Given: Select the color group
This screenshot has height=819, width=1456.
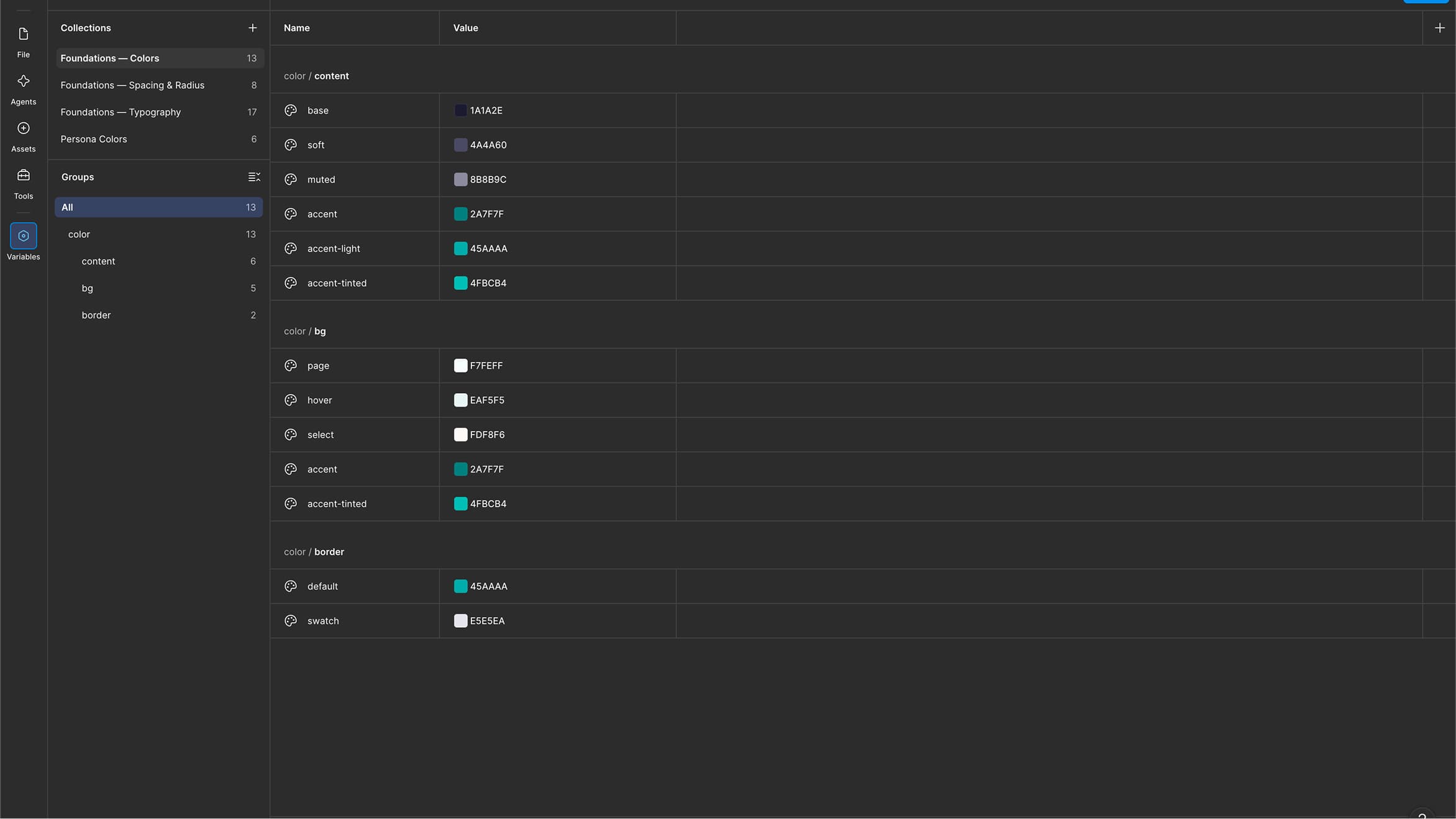Looking at the screenshot, I should pos(158,234).
